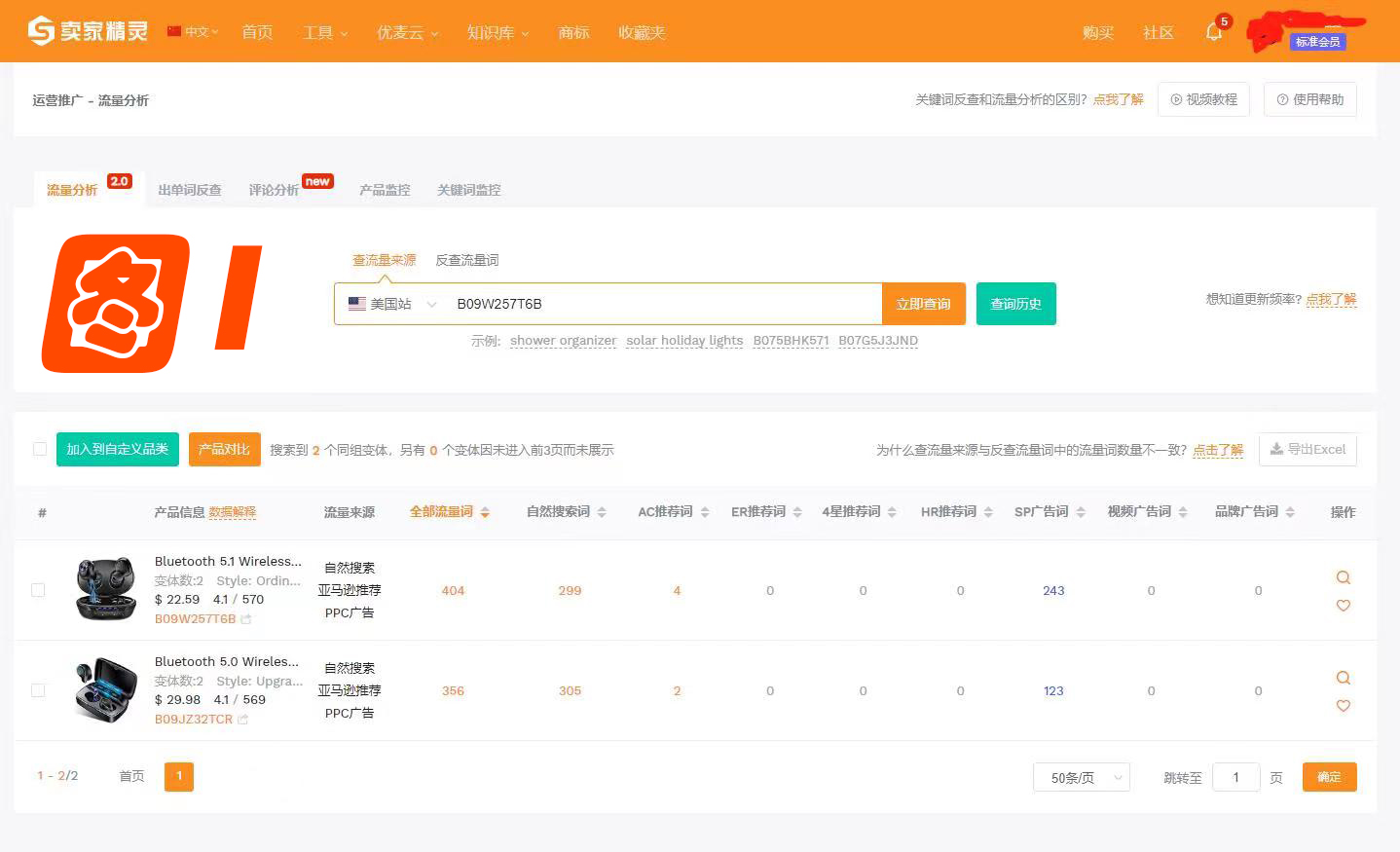Sort by 全部流量词 using its sort arrows
This screenshot has width=1400, height=852.
484,511
